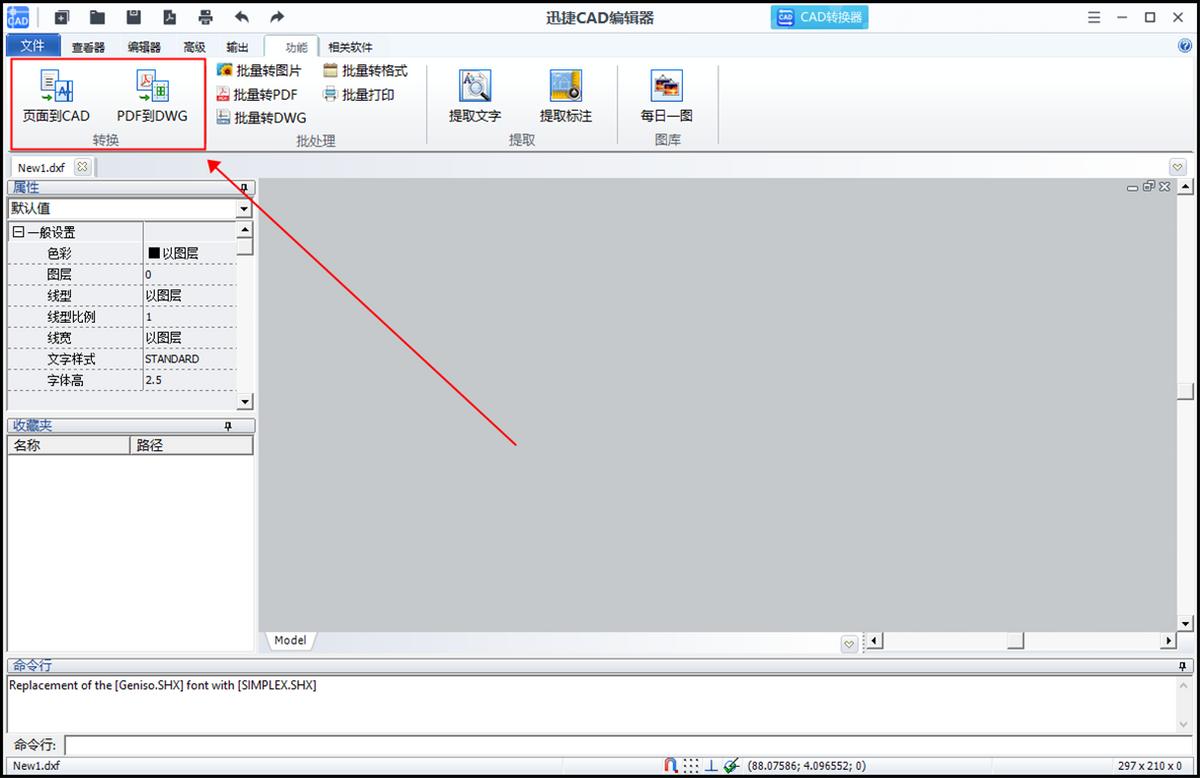Viewport: 1200px width, 778px height.
Task: Click 批量转格式 batch format tool
Action: [365, 71]
